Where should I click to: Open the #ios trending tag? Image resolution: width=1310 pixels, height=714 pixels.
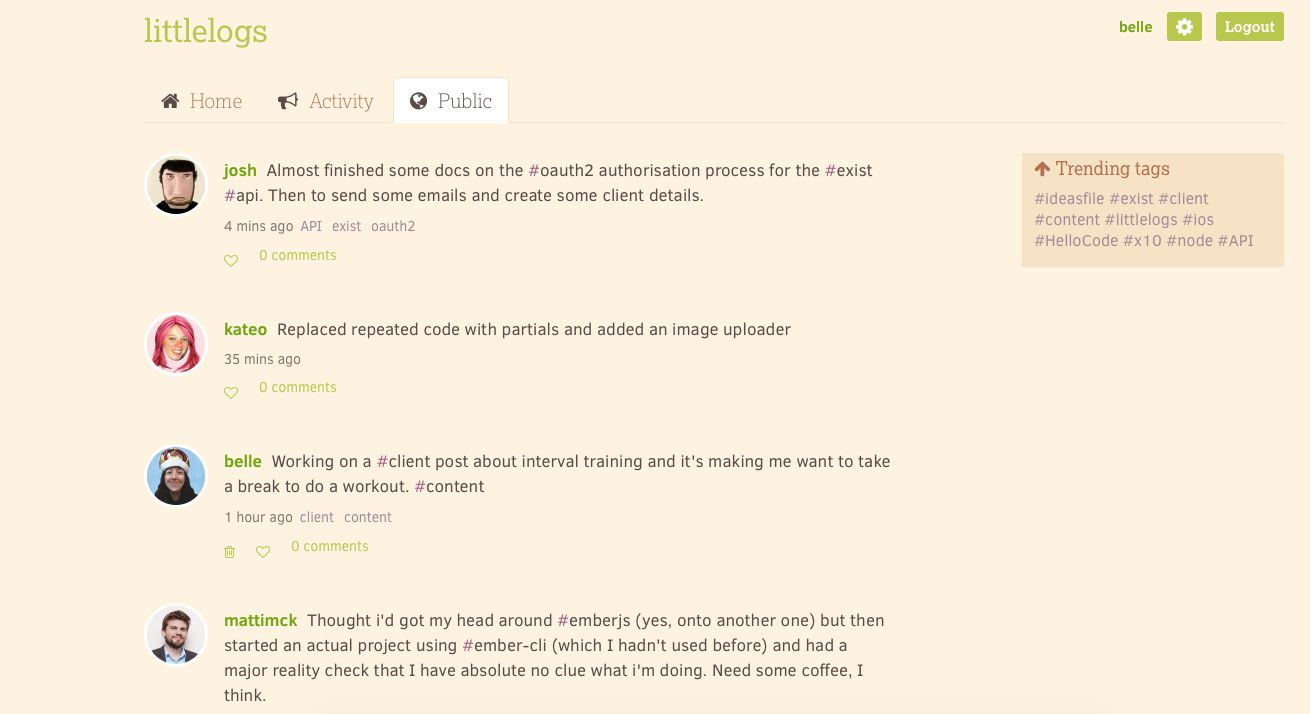pyautogui.click(x=1198, y=220)
